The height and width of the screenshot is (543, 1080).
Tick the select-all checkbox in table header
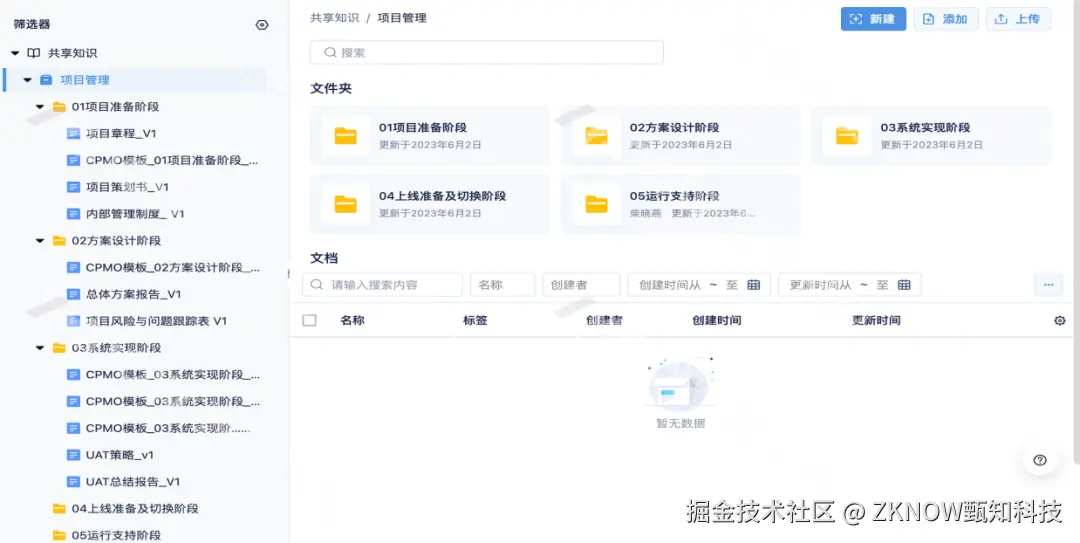point(309,320)
